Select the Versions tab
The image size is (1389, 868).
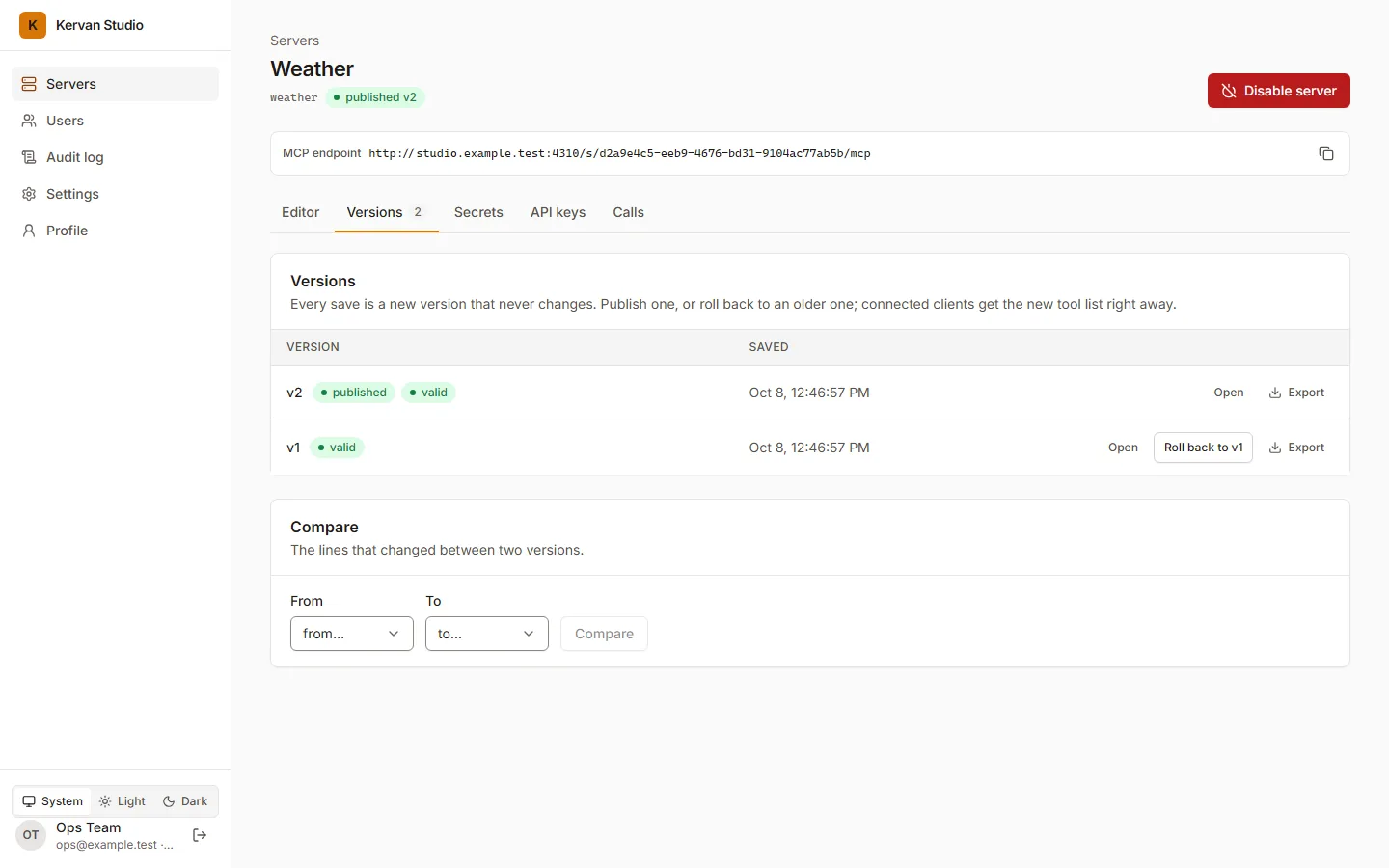pos(386,212)
